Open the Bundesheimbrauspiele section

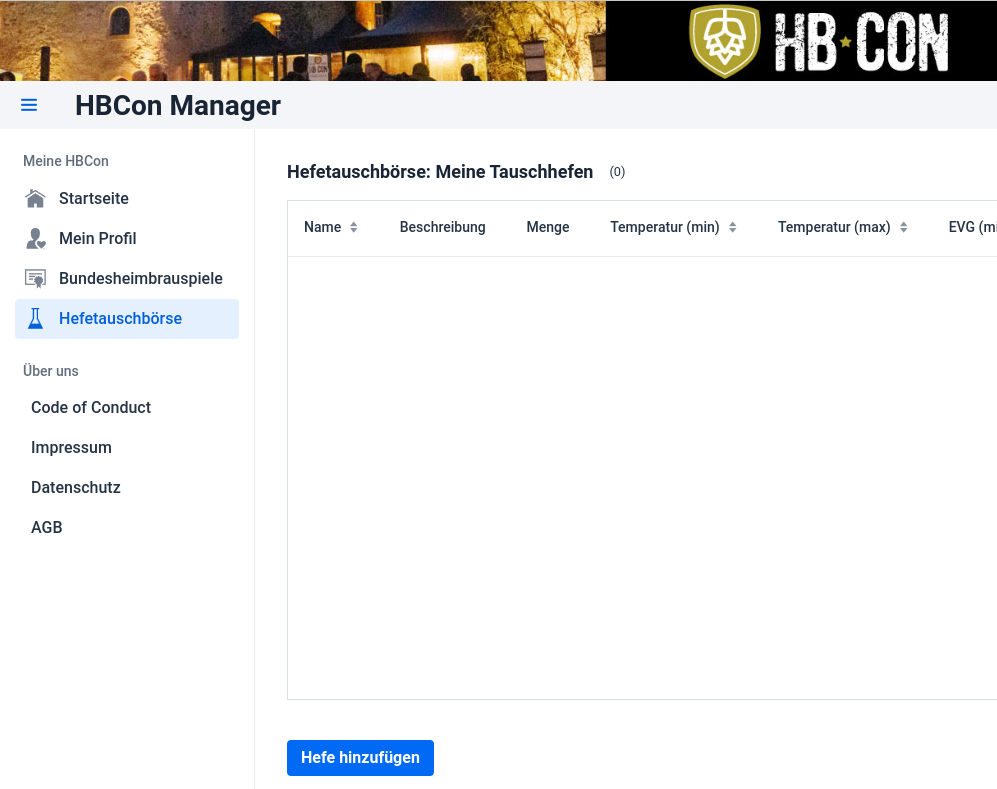coord(140,278)
